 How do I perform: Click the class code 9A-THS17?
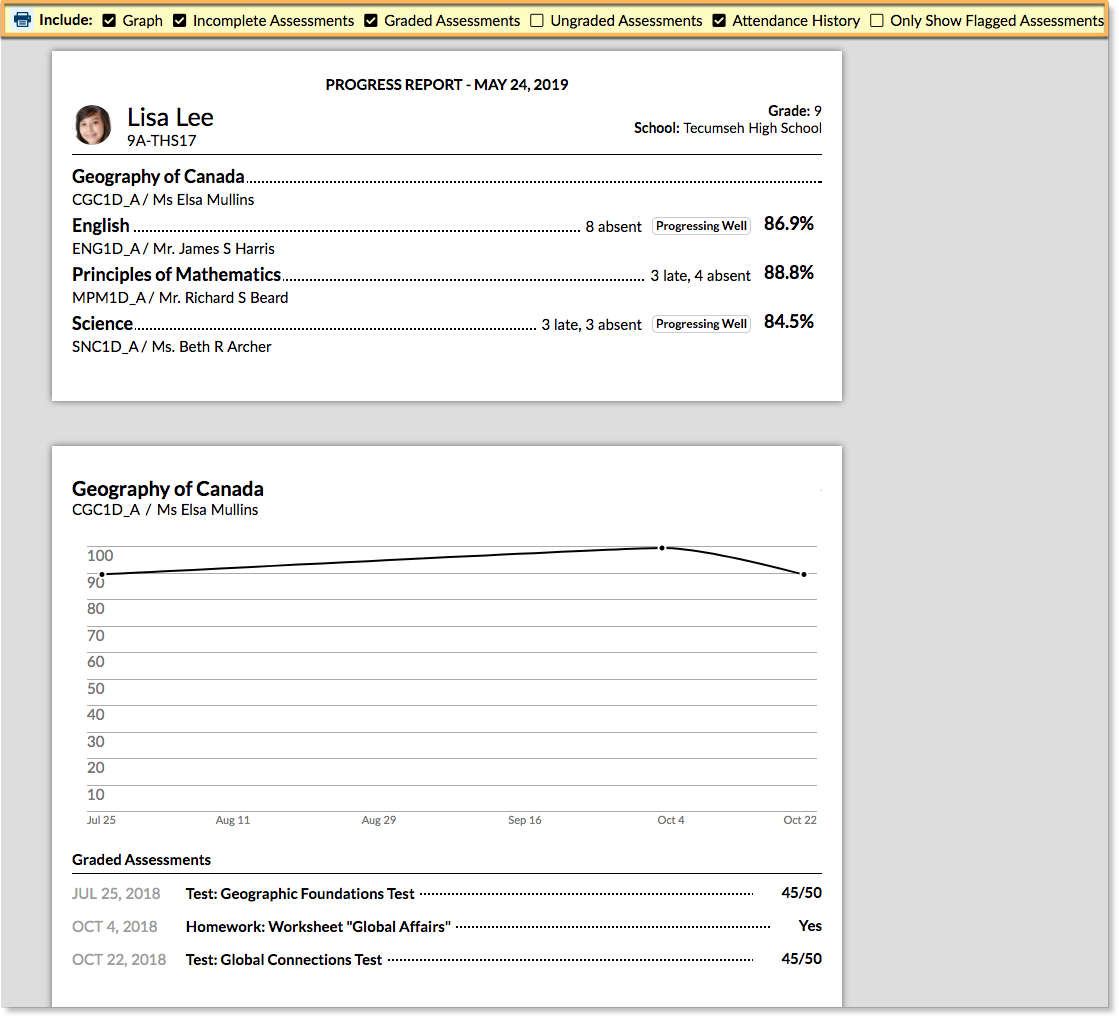coord(161,141)
